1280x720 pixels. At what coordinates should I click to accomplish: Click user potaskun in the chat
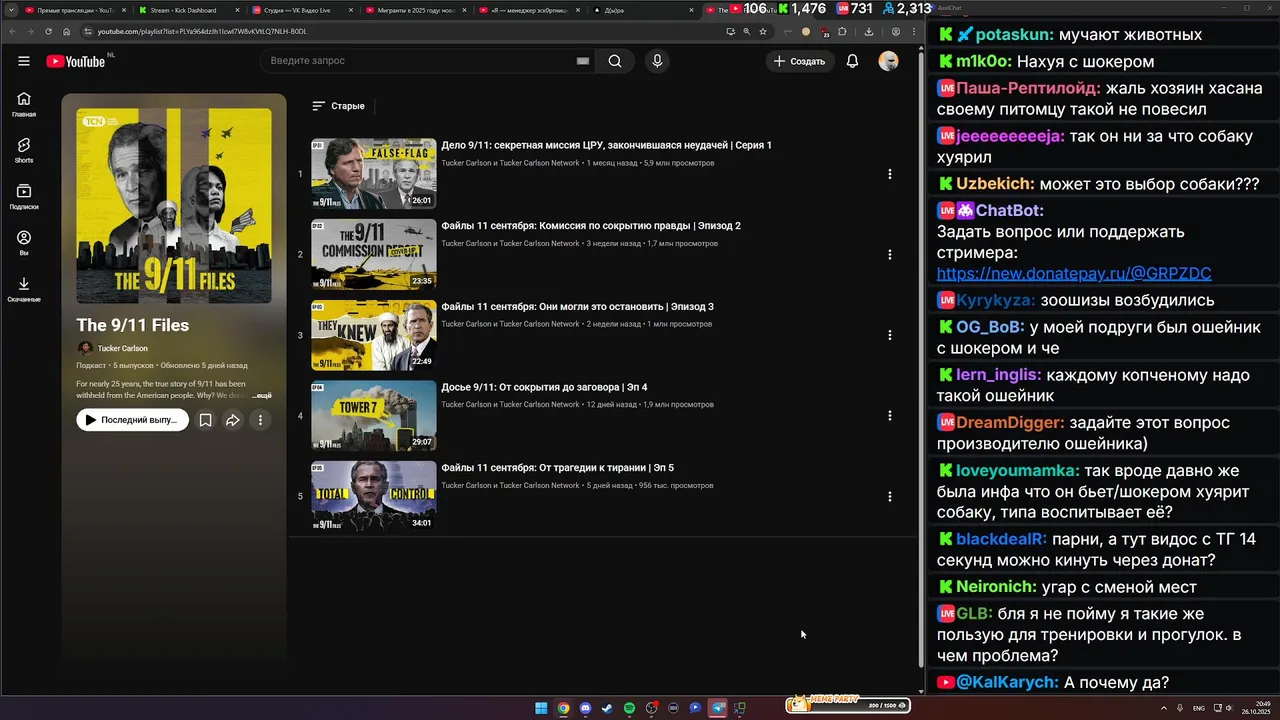(1011, 35)
